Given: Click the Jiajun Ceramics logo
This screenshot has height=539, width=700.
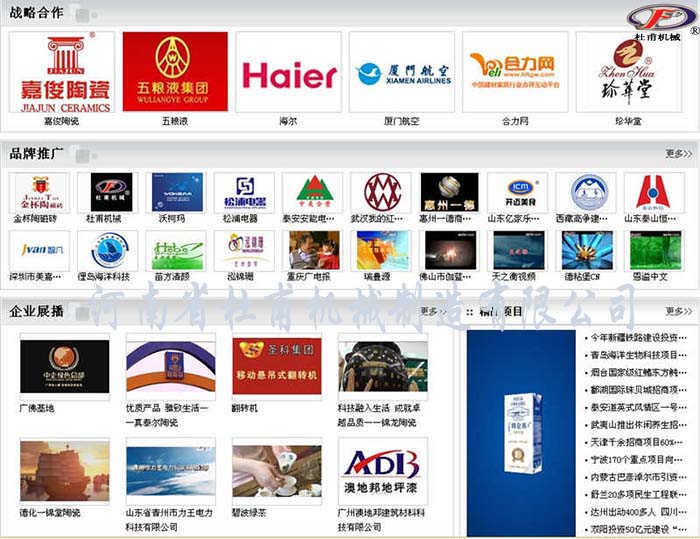Looking at the screenshot, I should [x=61, y=73].
